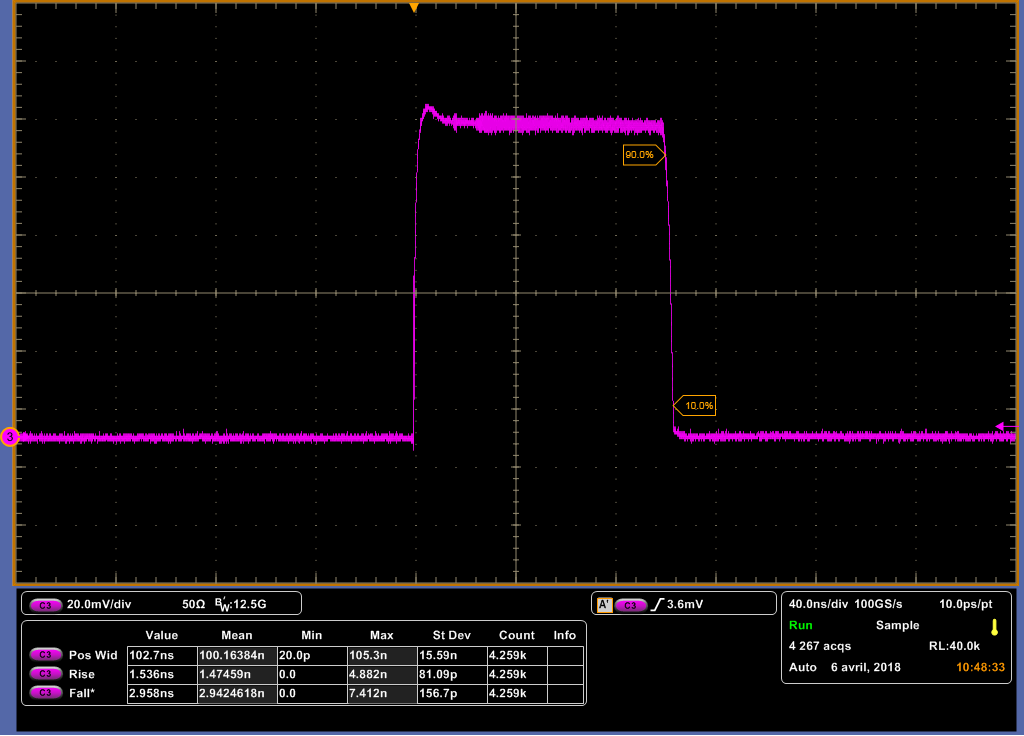Click the C3 badge beside the Fall* measurement

point(45,692)
